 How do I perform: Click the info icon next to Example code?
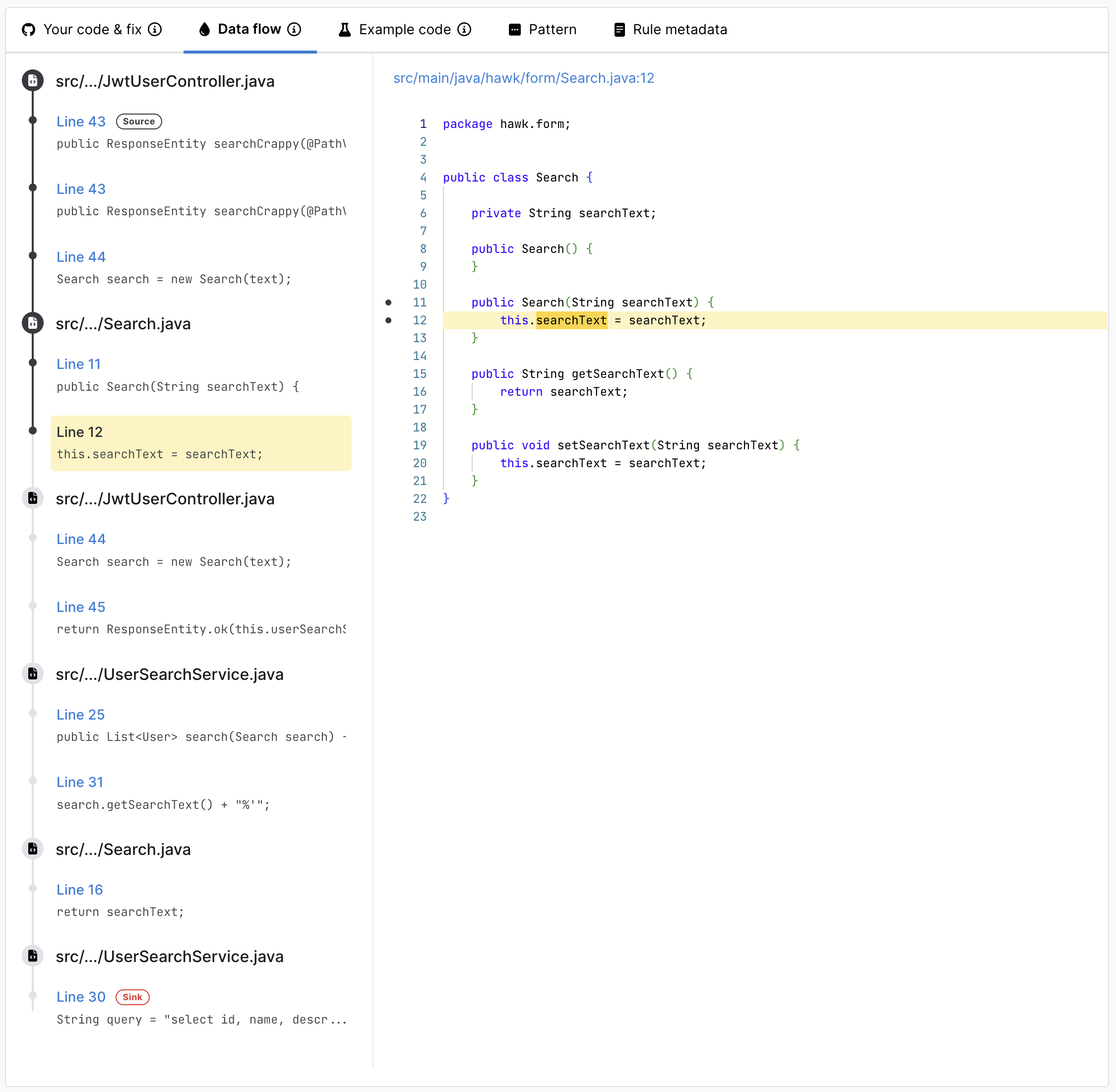[x=465, y=29]
